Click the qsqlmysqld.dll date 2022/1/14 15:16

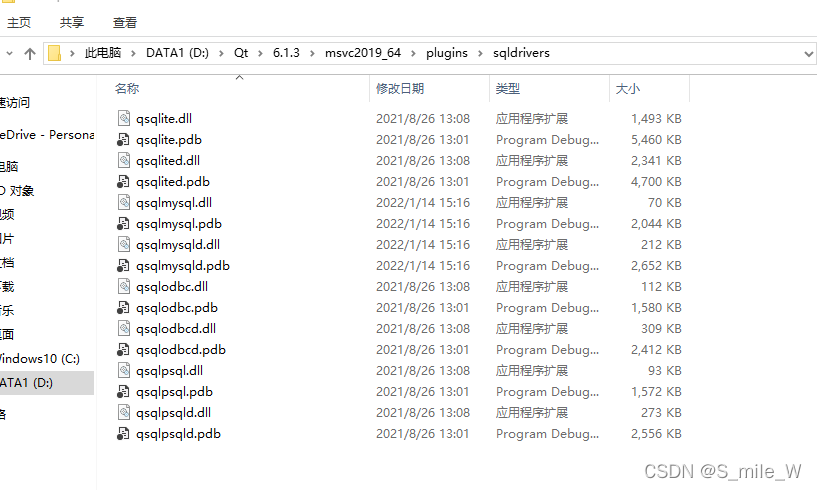click(x=423, y=244)
